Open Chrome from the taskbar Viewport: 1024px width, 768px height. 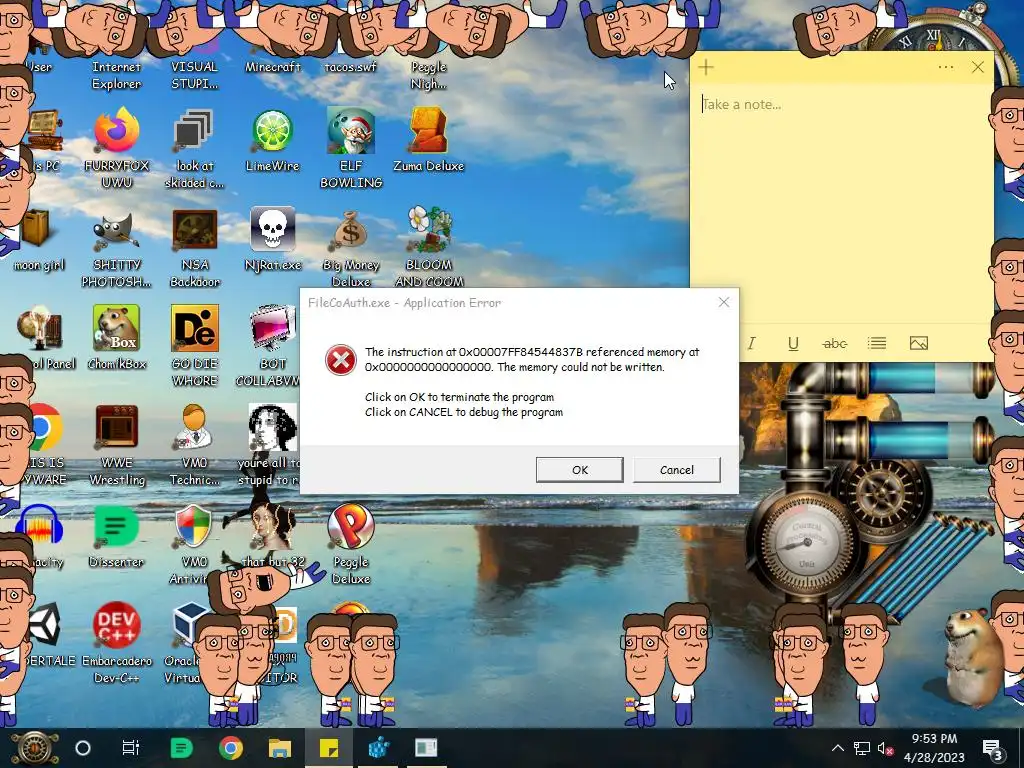pos(231,748)
